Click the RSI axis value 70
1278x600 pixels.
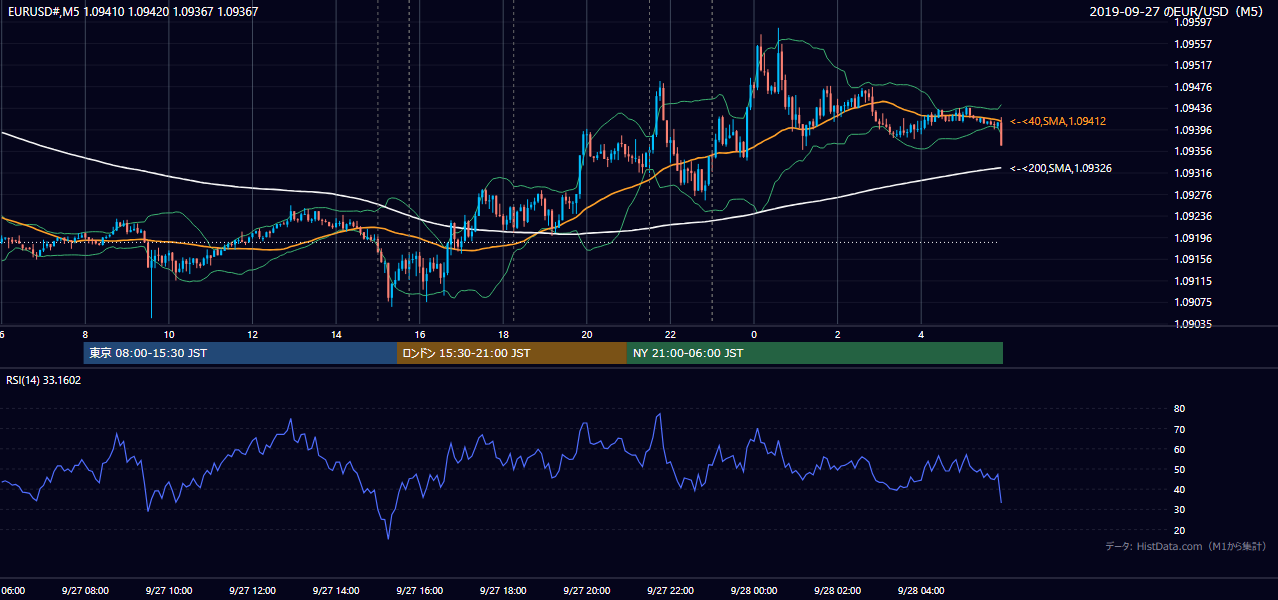1179,429
